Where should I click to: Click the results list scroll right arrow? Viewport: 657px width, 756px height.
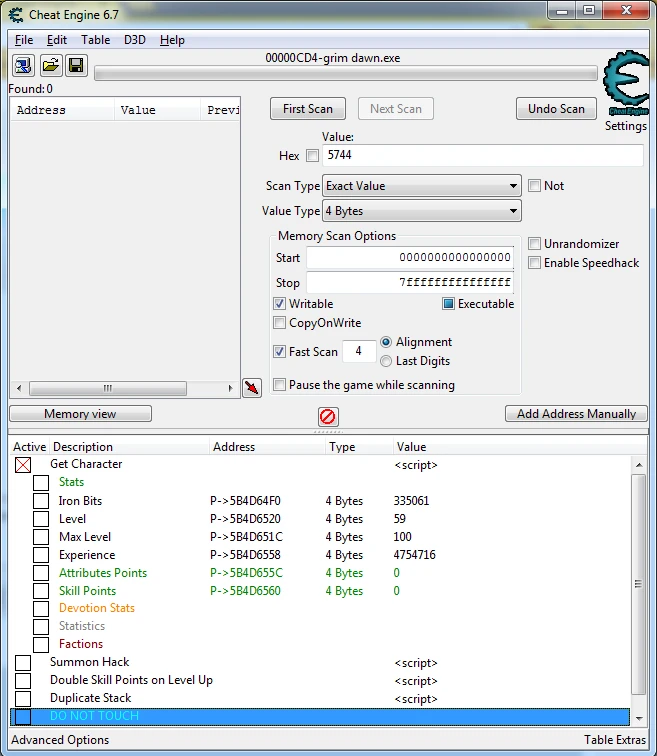pyautogui.click(x=230, y=388)
